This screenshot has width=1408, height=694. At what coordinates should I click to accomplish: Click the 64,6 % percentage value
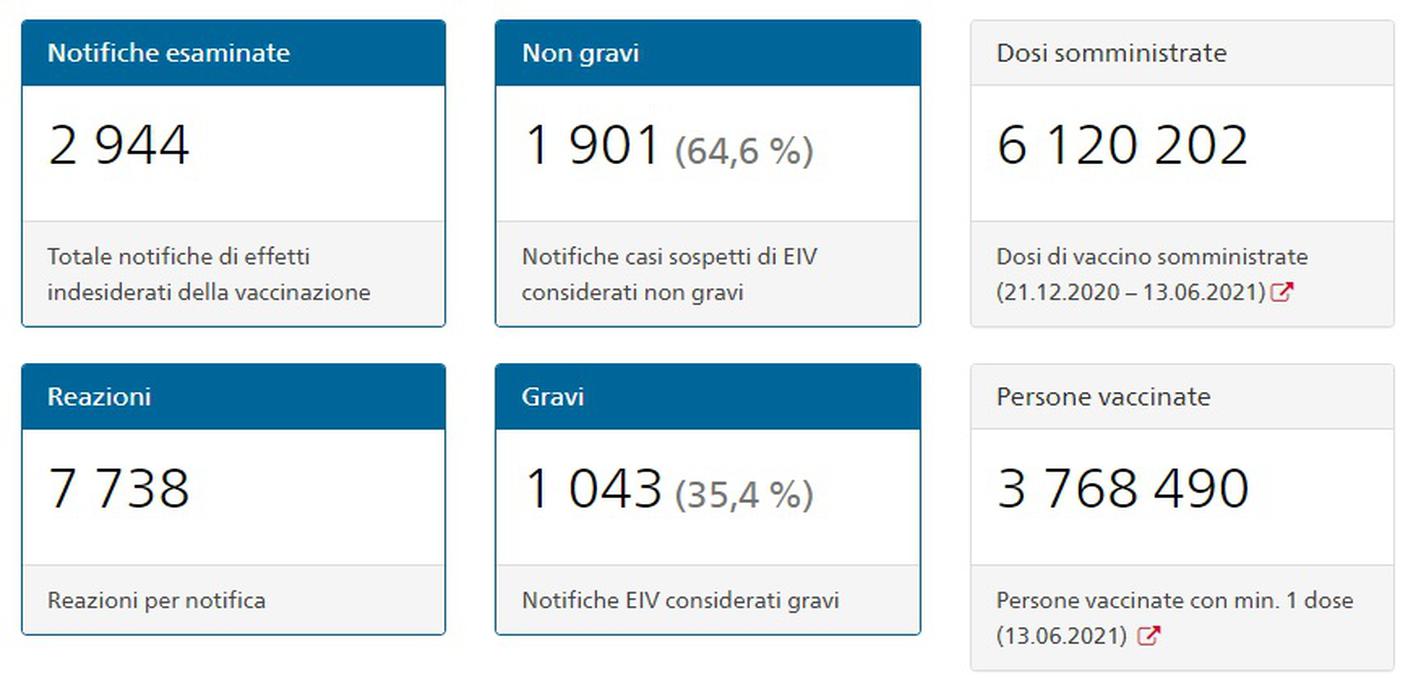coord(744,151)
